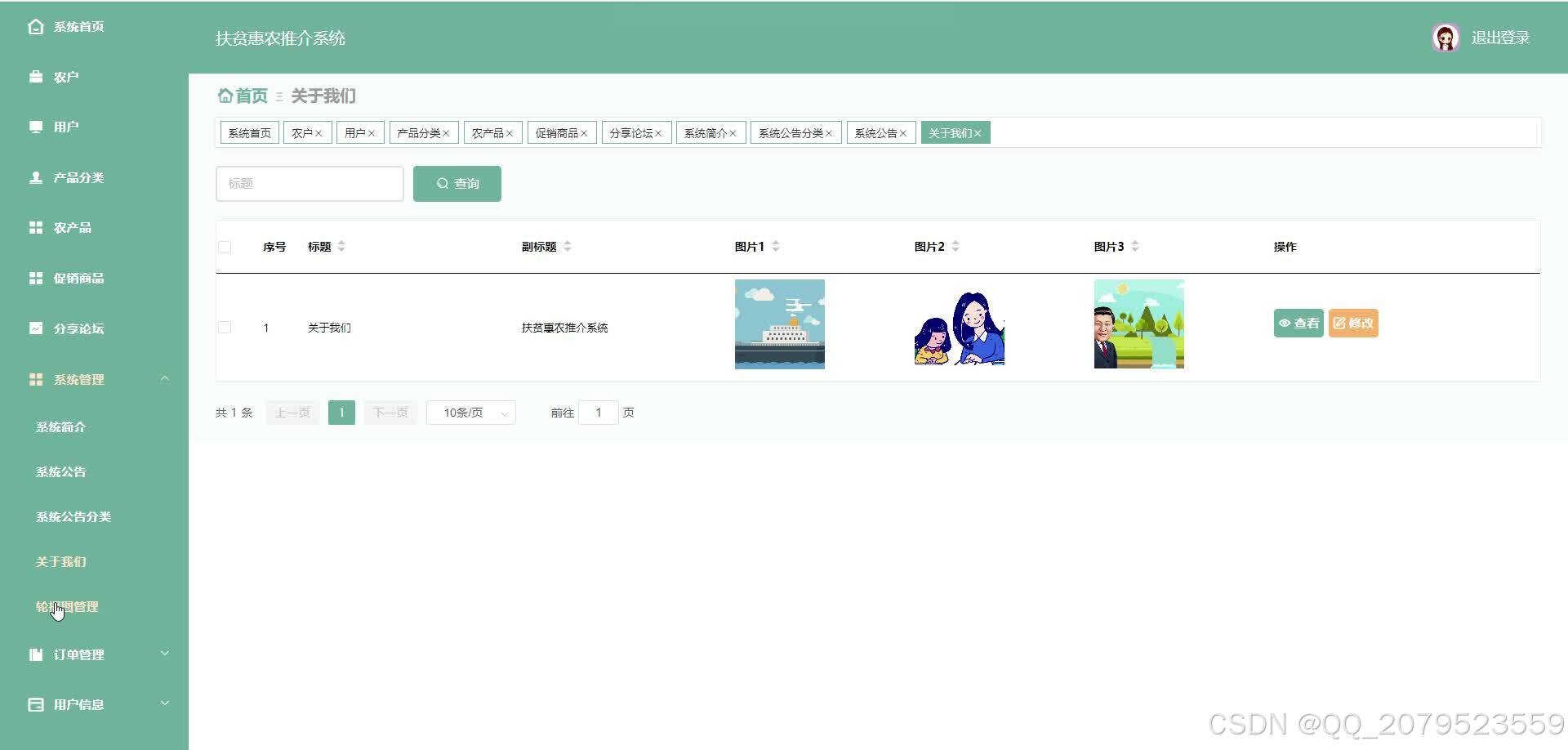Sort the table by 图片2 column
The height and width of the screenshot is (750, 1568).
tap(955, 246)
